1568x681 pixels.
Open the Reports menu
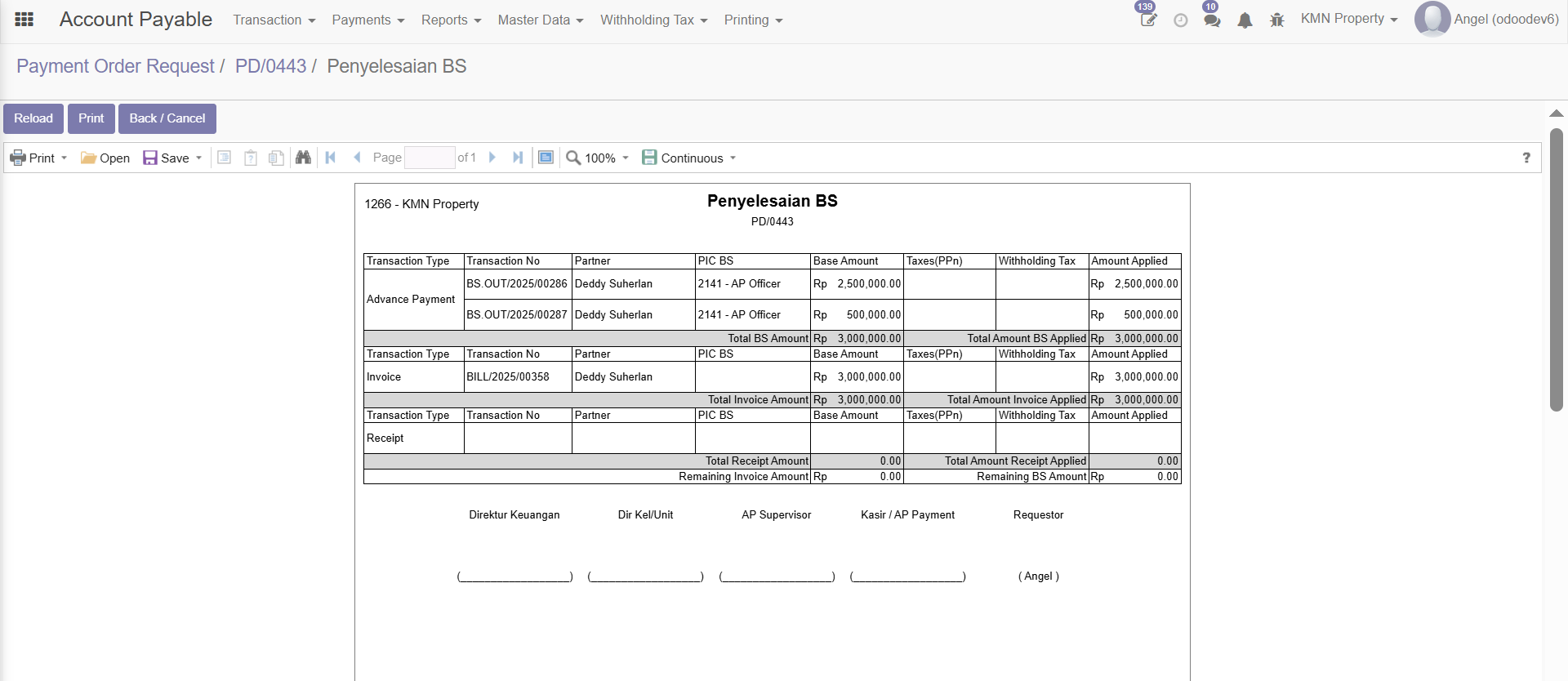click(452, 20)
